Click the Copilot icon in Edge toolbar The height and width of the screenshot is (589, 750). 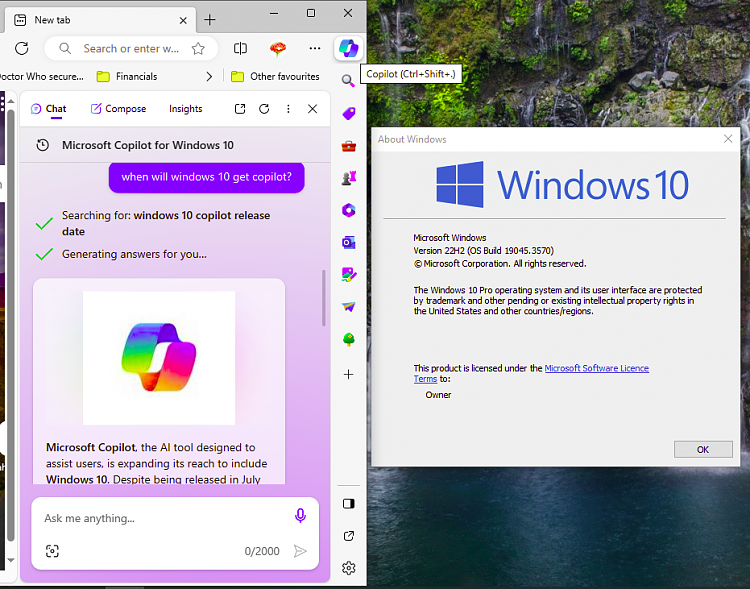point(349,48)
